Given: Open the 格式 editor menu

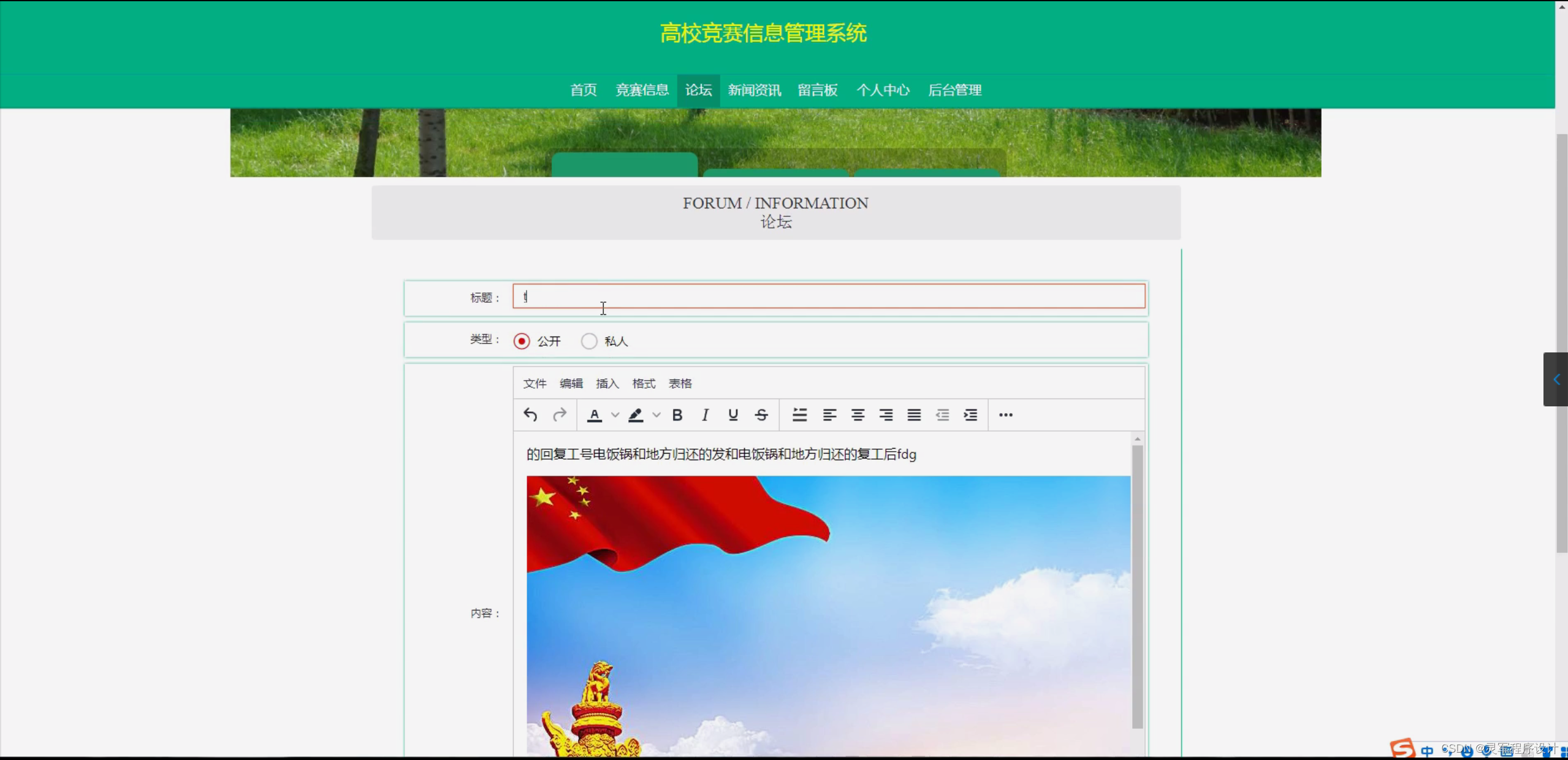Looking at the screenshot, I should point(644,384).
